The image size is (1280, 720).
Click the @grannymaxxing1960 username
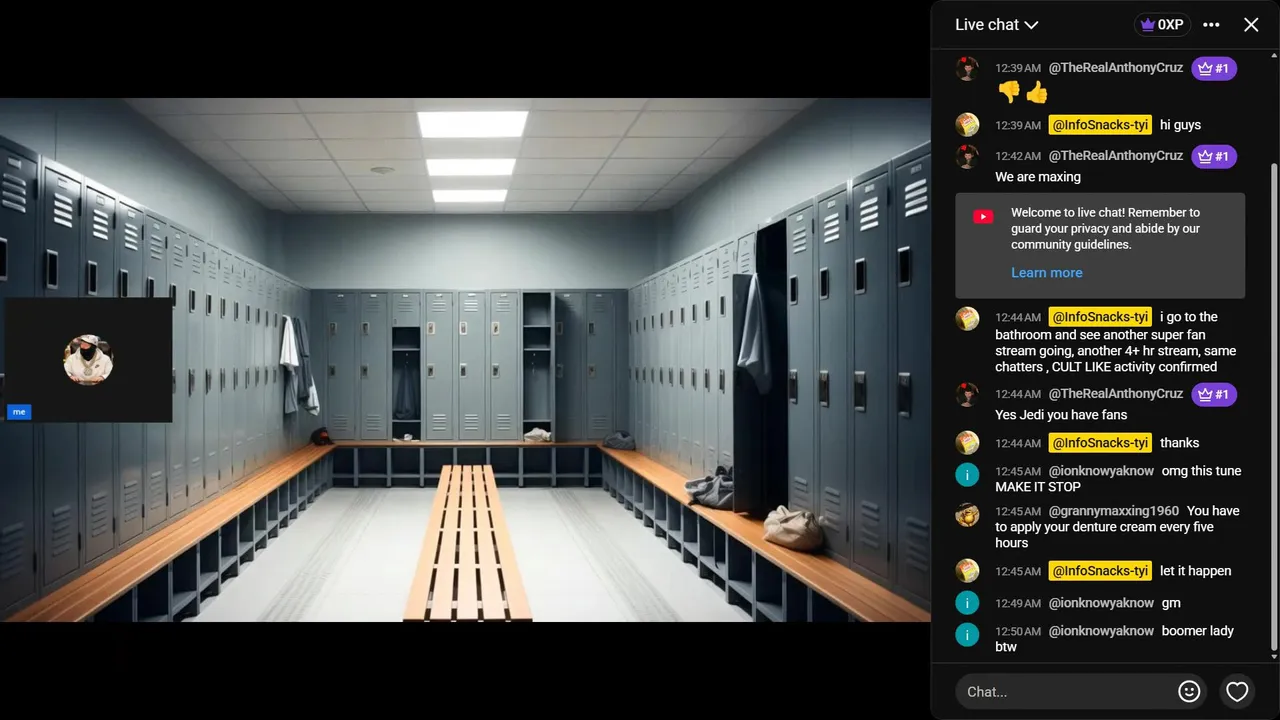click(x=1114, y=511)
